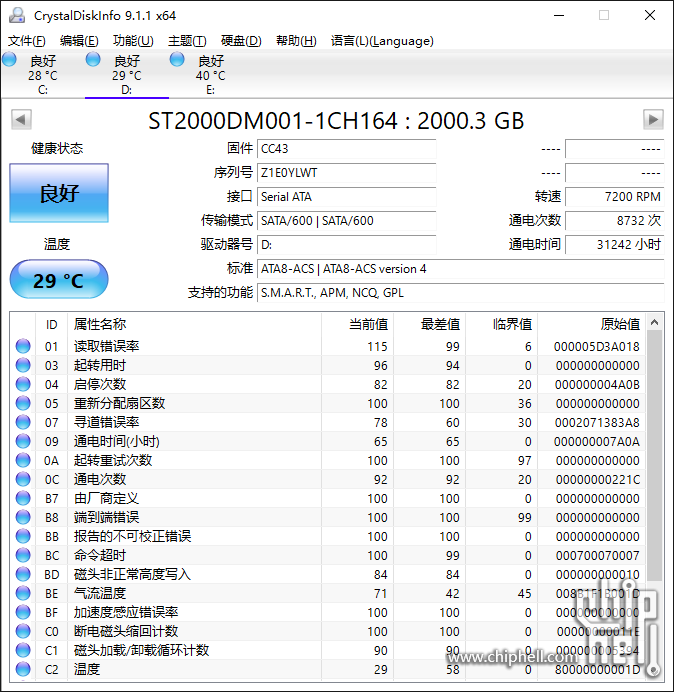Click the 属性名称 column header
Screen dimensions: 674x692
pos(194,324)
